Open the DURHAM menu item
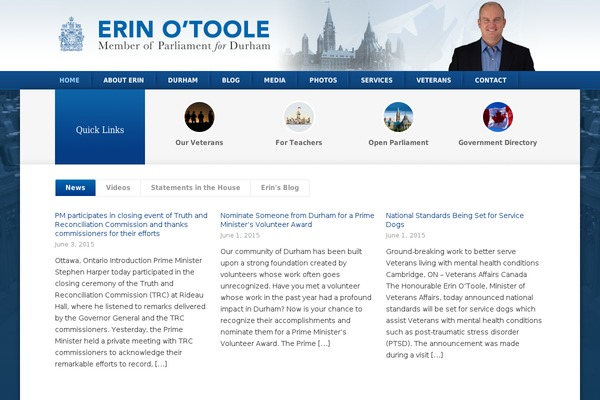The width and height of the screenshot is (600, 400). tap(183, 80)
